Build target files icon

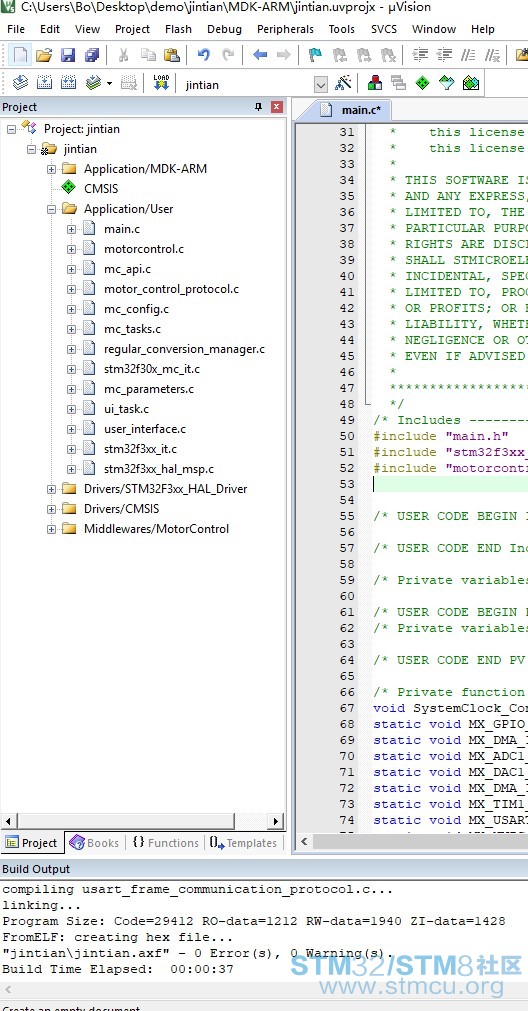[44, 83]
